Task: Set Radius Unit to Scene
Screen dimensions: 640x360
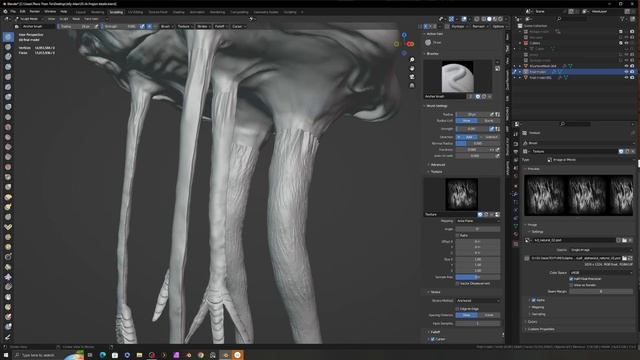Action: (489, 121)
